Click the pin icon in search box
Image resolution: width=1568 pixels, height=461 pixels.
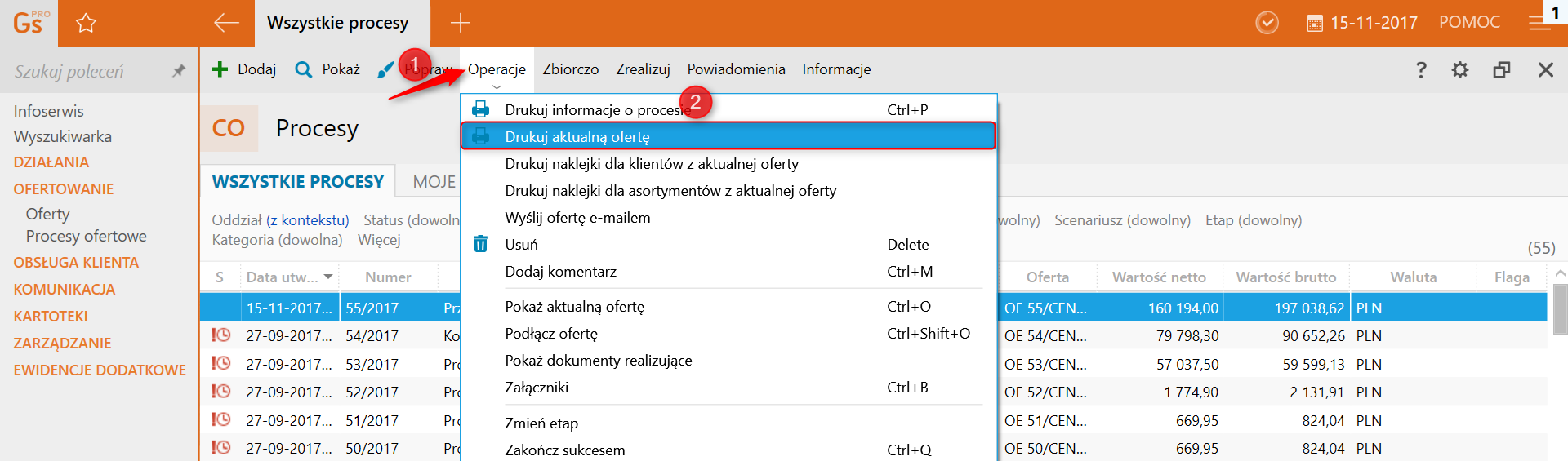tap(179, 71)
